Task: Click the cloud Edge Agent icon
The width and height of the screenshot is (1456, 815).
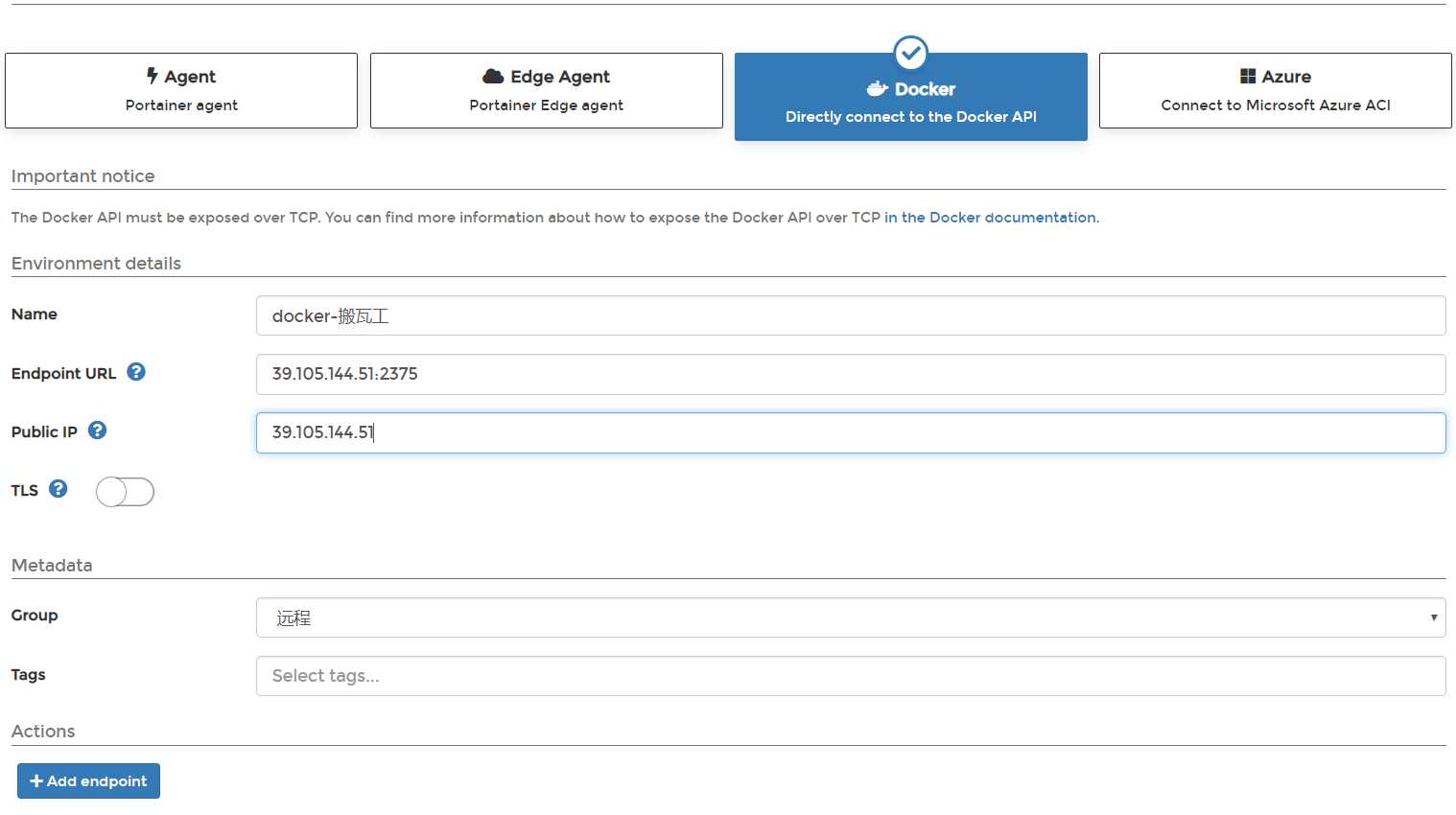Action: tap(493, 76)
